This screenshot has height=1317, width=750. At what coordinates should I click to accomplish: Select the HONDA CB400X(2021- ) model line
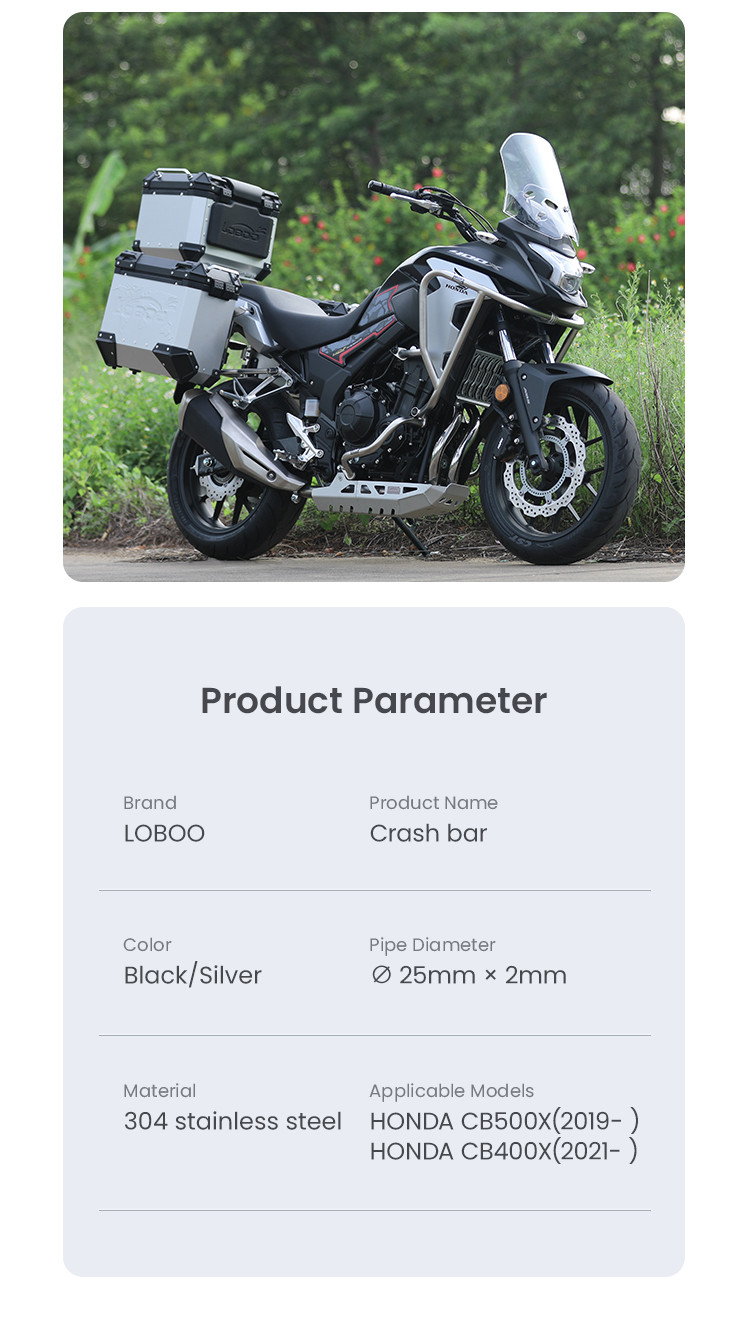(x=503, y=1151)
